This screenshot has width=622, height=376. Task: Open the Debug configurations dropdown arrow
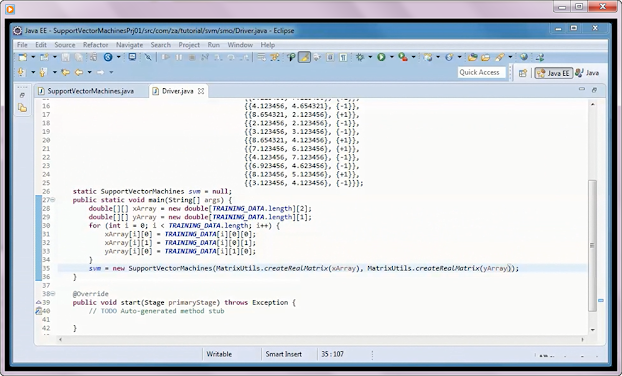click(370, 58)
